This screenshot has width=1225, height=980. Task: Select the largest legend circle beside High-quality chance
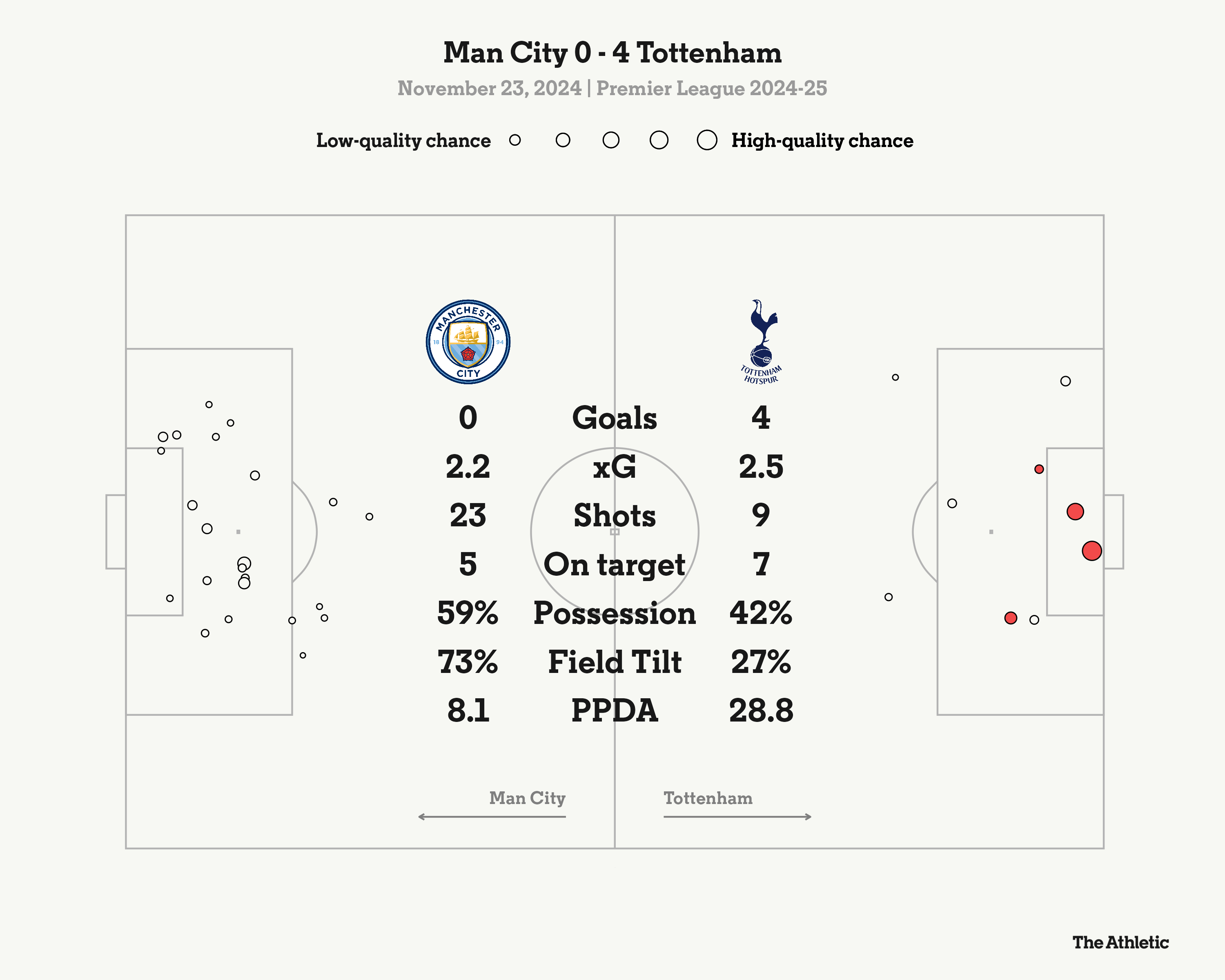pos(707,140)
